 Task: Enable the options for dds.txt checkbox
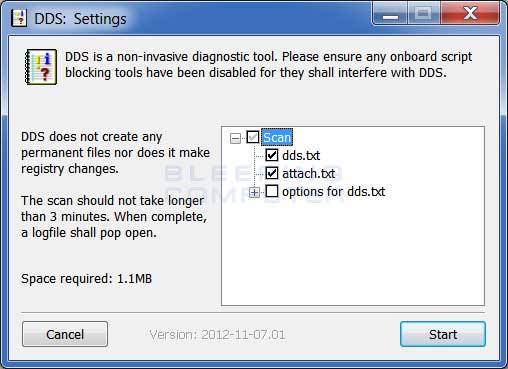(x=272, y=191)
